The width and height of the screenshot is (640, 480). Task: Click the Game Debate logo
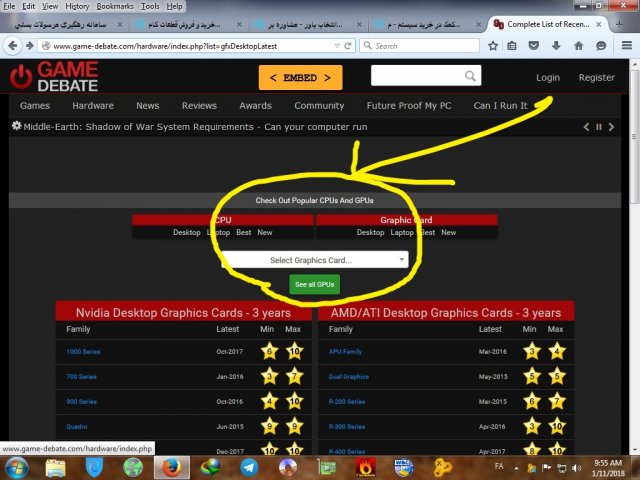(x=55, y=76)
